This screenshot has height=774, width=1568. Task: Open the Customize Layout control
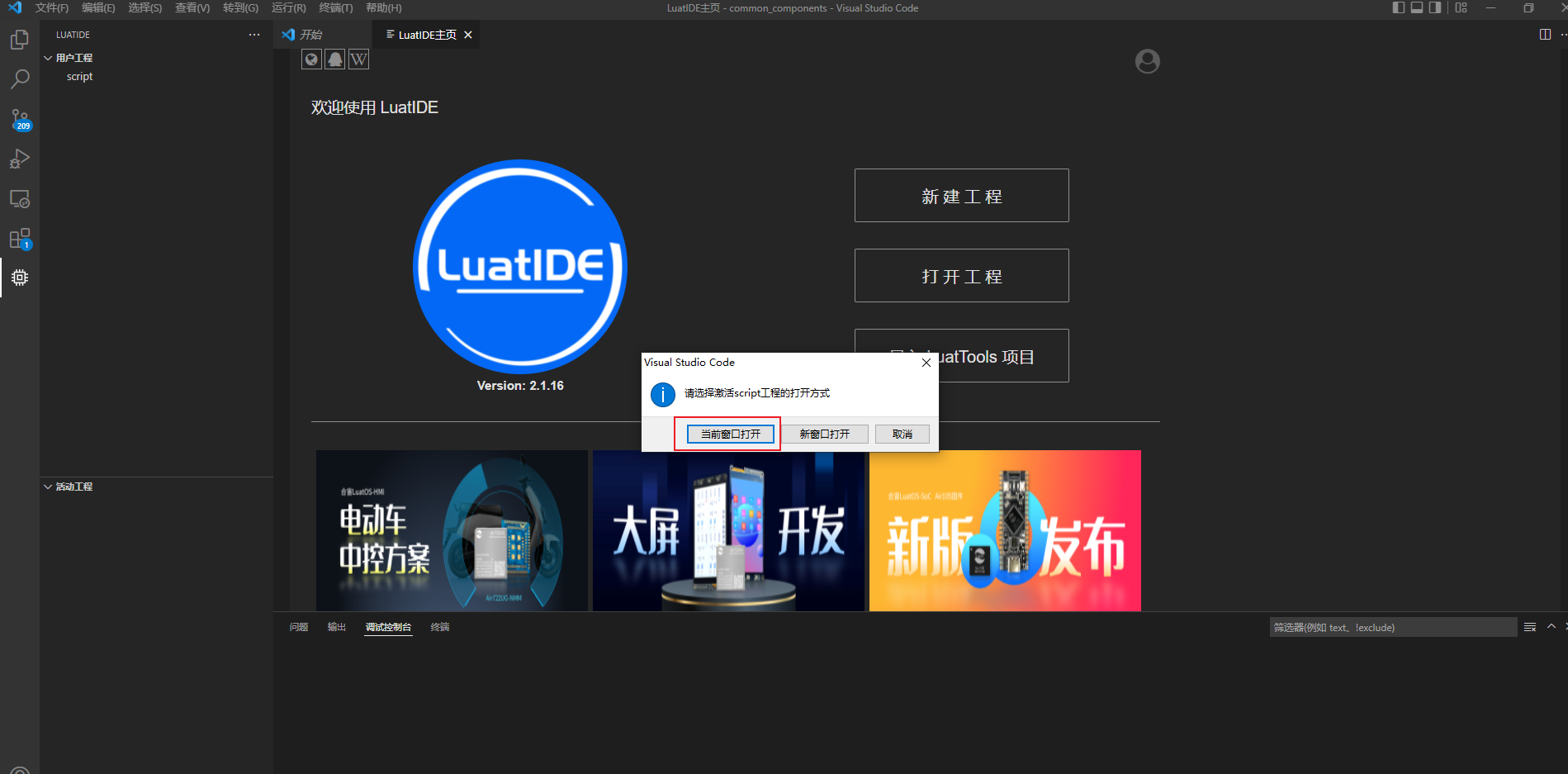pyautogui.click(x=1461, y=7)
